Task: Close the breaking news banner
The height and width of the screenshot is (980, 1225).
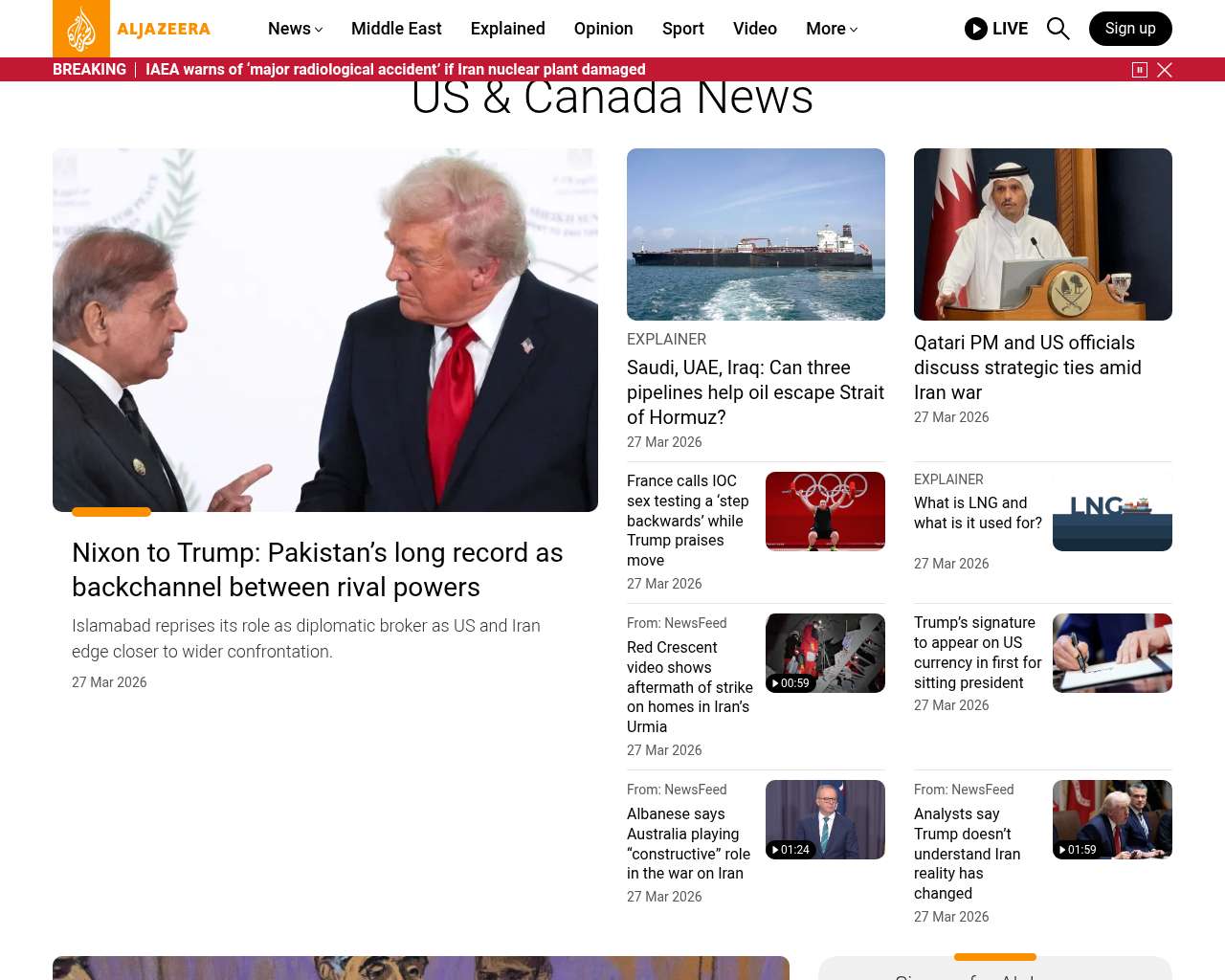Action: pos(1165,70)
